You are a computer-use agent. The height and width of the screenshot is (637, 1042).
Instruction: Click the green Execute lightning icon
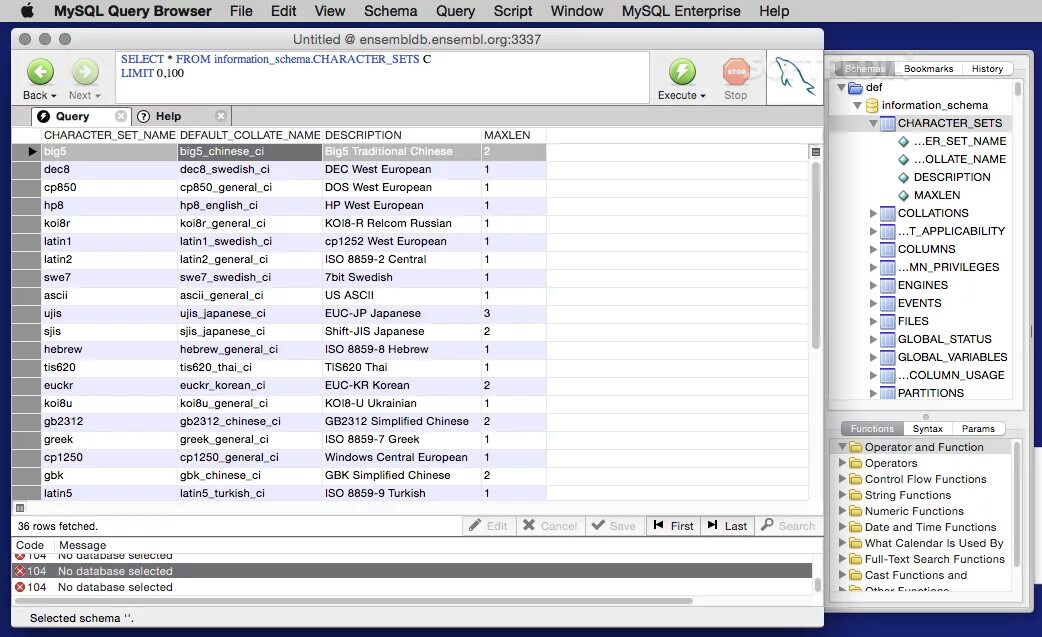[682, 72]
